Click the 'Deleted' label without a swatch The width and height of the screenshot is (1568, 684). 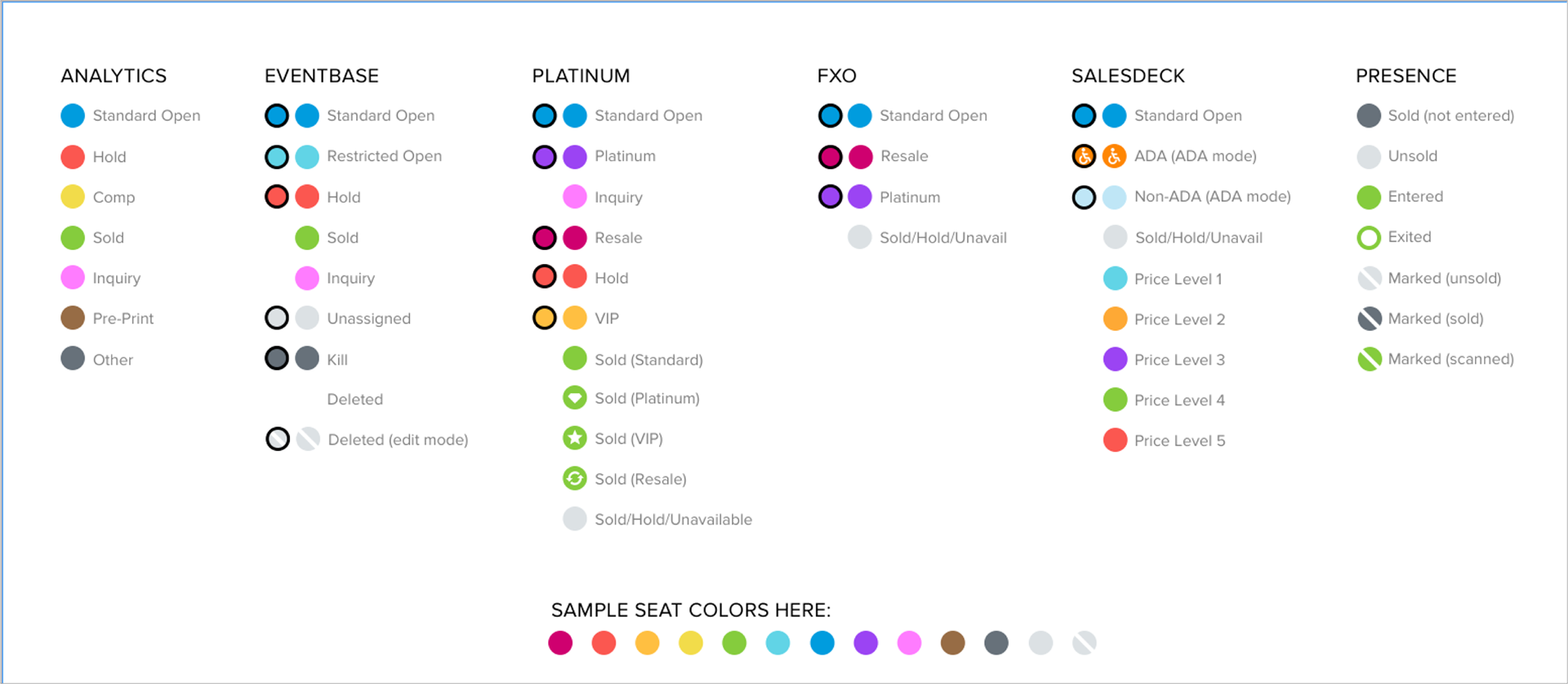pyautogui.click(x=354, y=400)
